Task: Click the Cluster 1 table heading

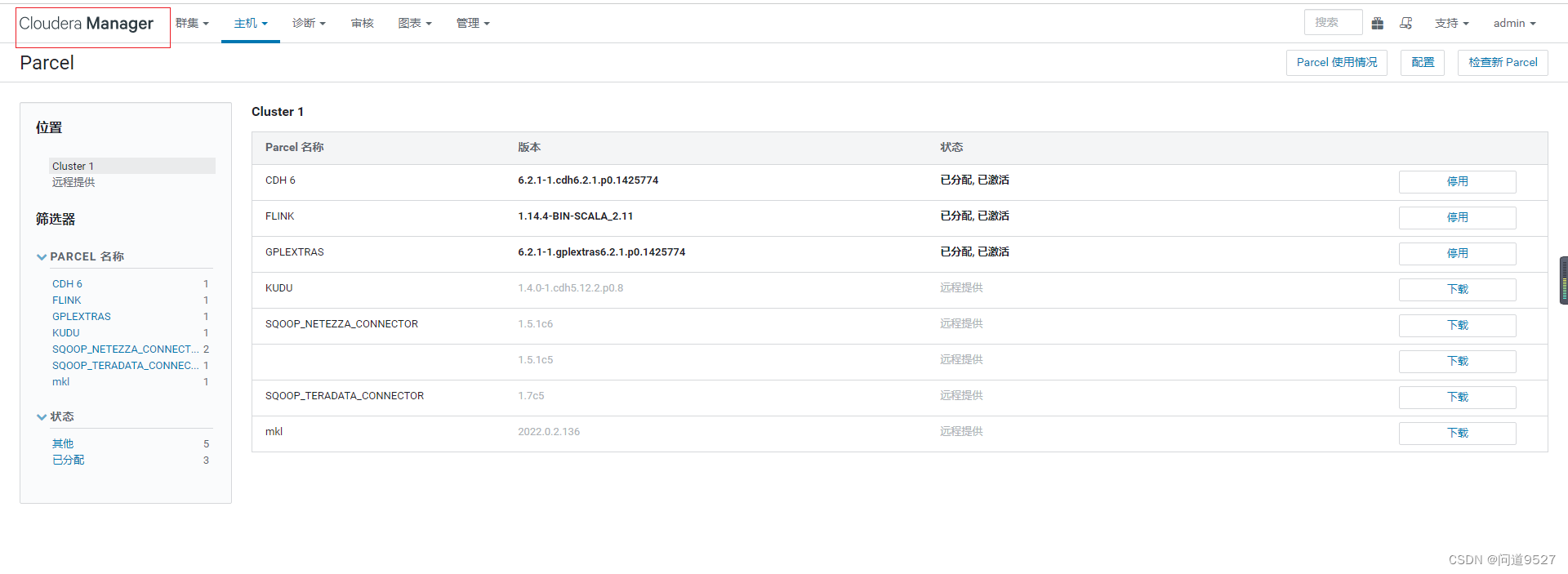Action: (x=278, y=112)
